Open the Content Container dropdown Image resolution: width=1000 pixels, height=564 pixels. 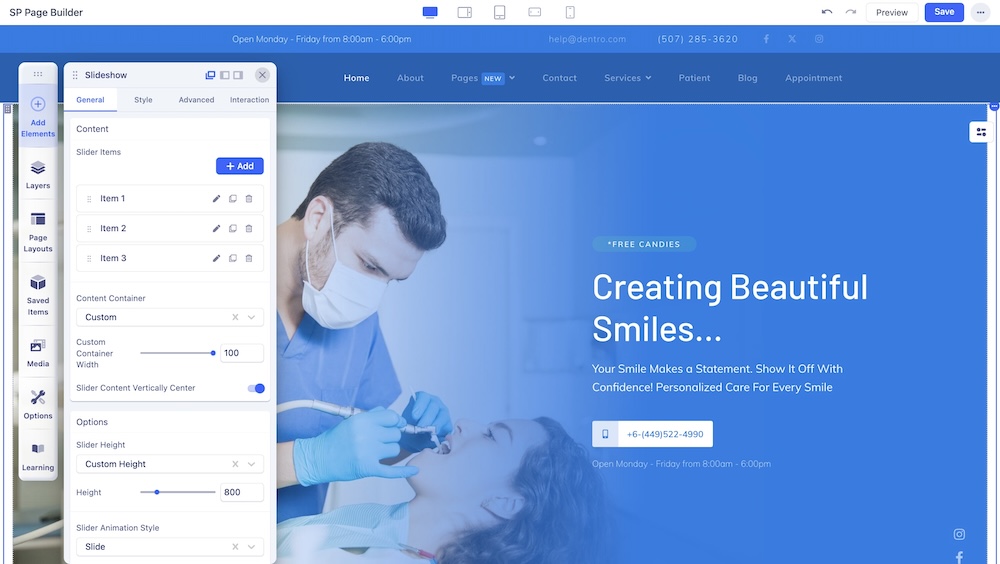point(170,317)
